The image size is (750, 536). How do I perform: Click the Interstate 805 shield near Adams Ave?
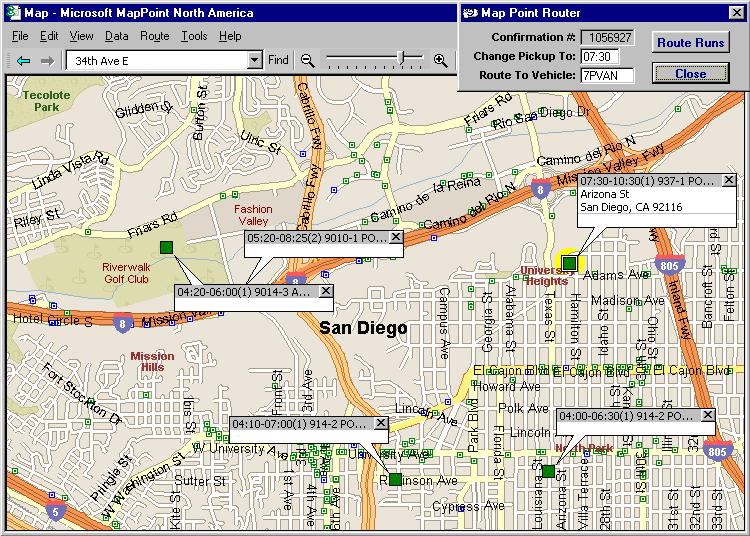pos(669,266)
